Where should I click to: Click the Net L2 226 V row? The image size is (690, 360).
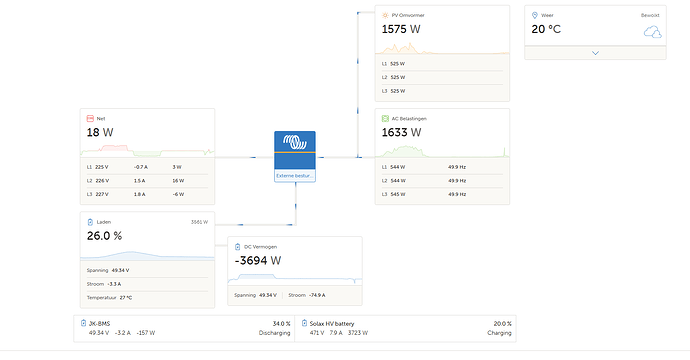147,181
